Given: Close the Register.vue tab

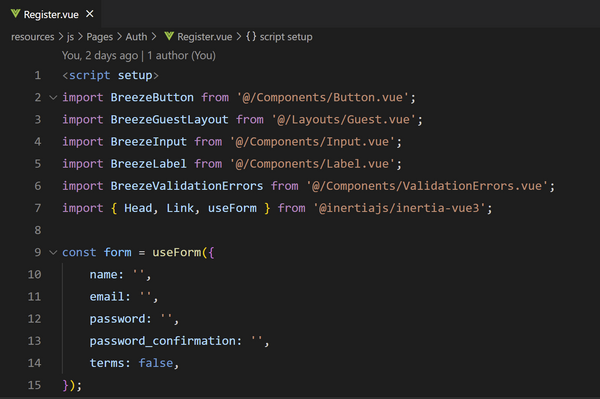Looking at the screenshot, I should [90, 14].
